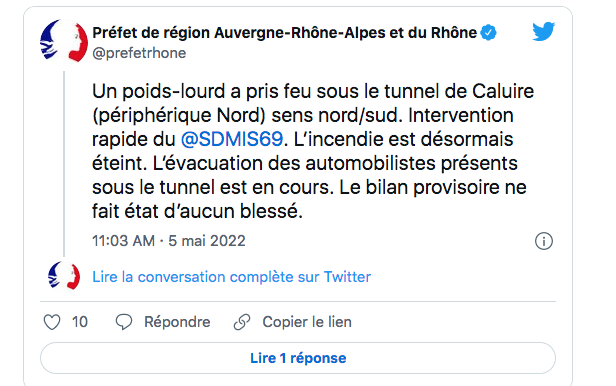Open the Préfet de région account name

tap(284, 33)
